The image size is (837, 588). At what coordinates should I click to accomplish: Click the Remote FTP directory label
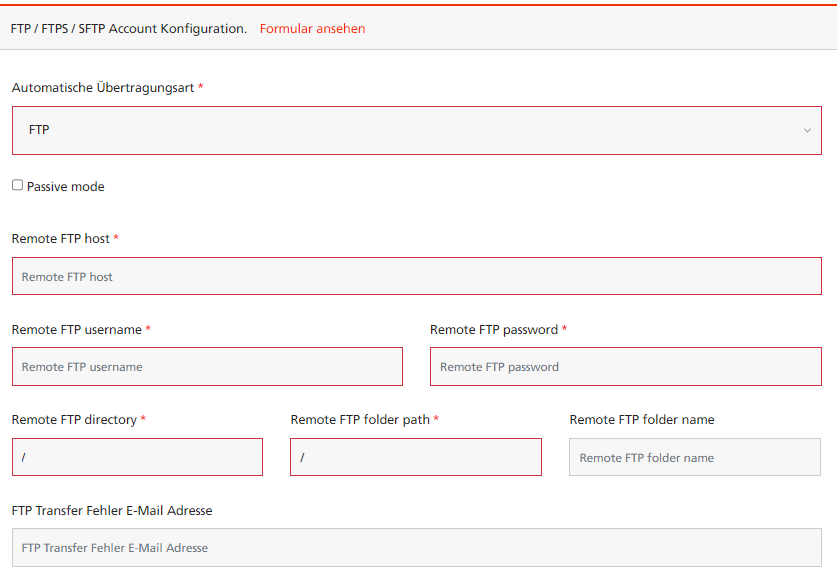[x=74, y=420]
